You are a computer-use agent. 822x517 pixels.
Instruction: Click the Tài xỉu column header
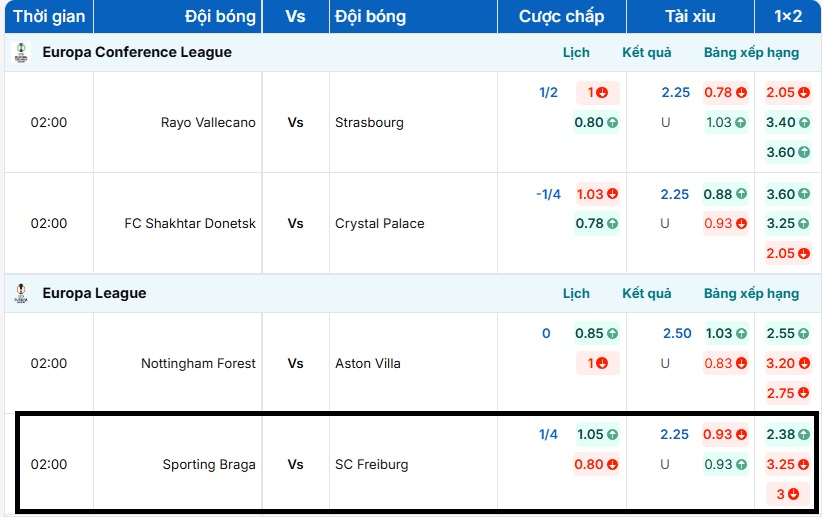click(x=690, y=16)
